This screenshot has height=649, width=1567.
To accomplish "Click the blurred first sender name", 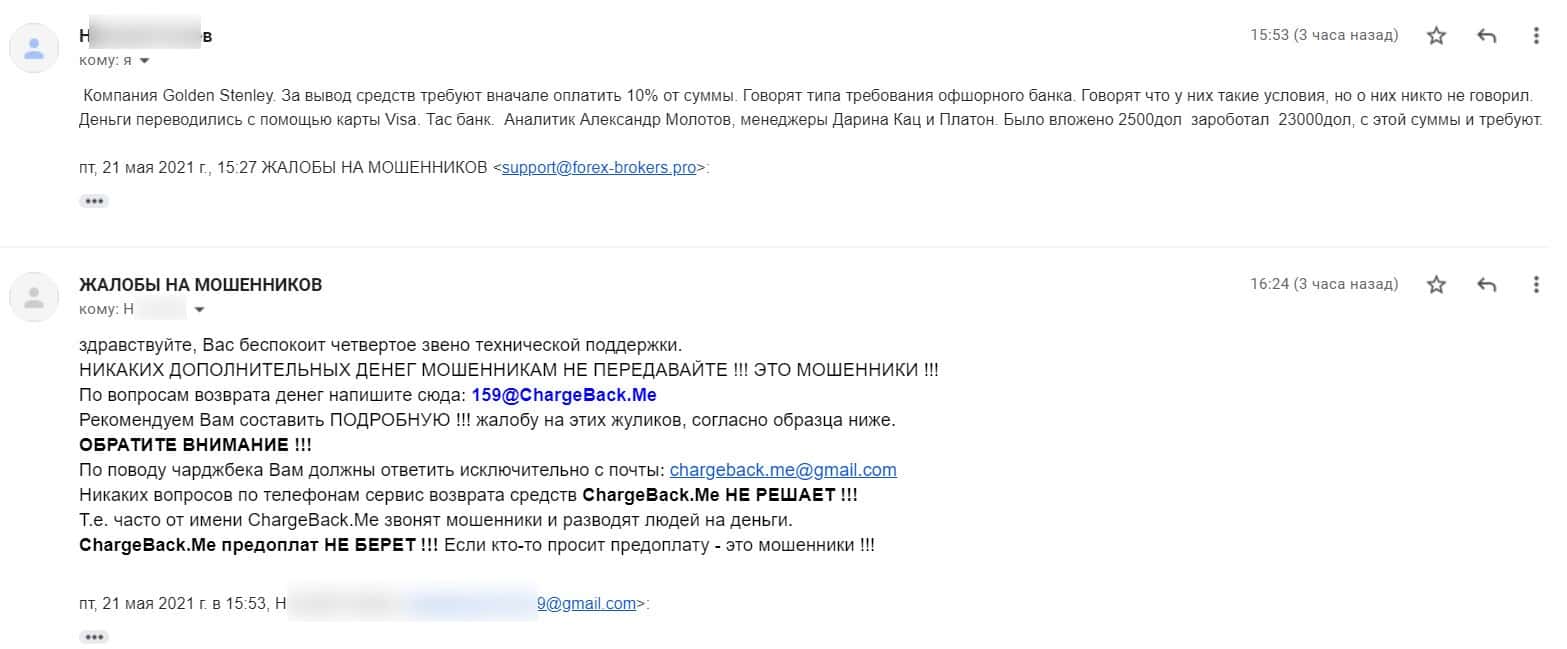I will pos(146,36).
